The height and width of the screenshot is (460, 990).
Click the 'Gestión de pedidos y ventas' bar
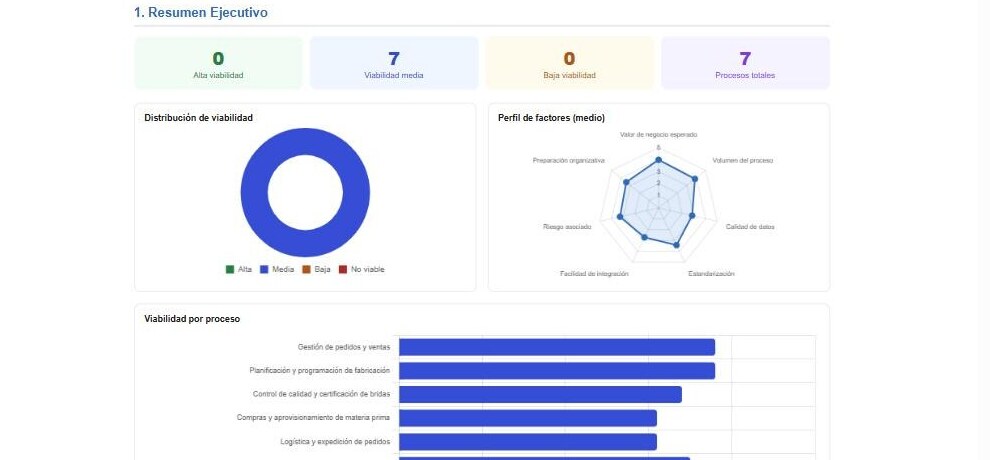pyautogui.click(x=557, y=347)
